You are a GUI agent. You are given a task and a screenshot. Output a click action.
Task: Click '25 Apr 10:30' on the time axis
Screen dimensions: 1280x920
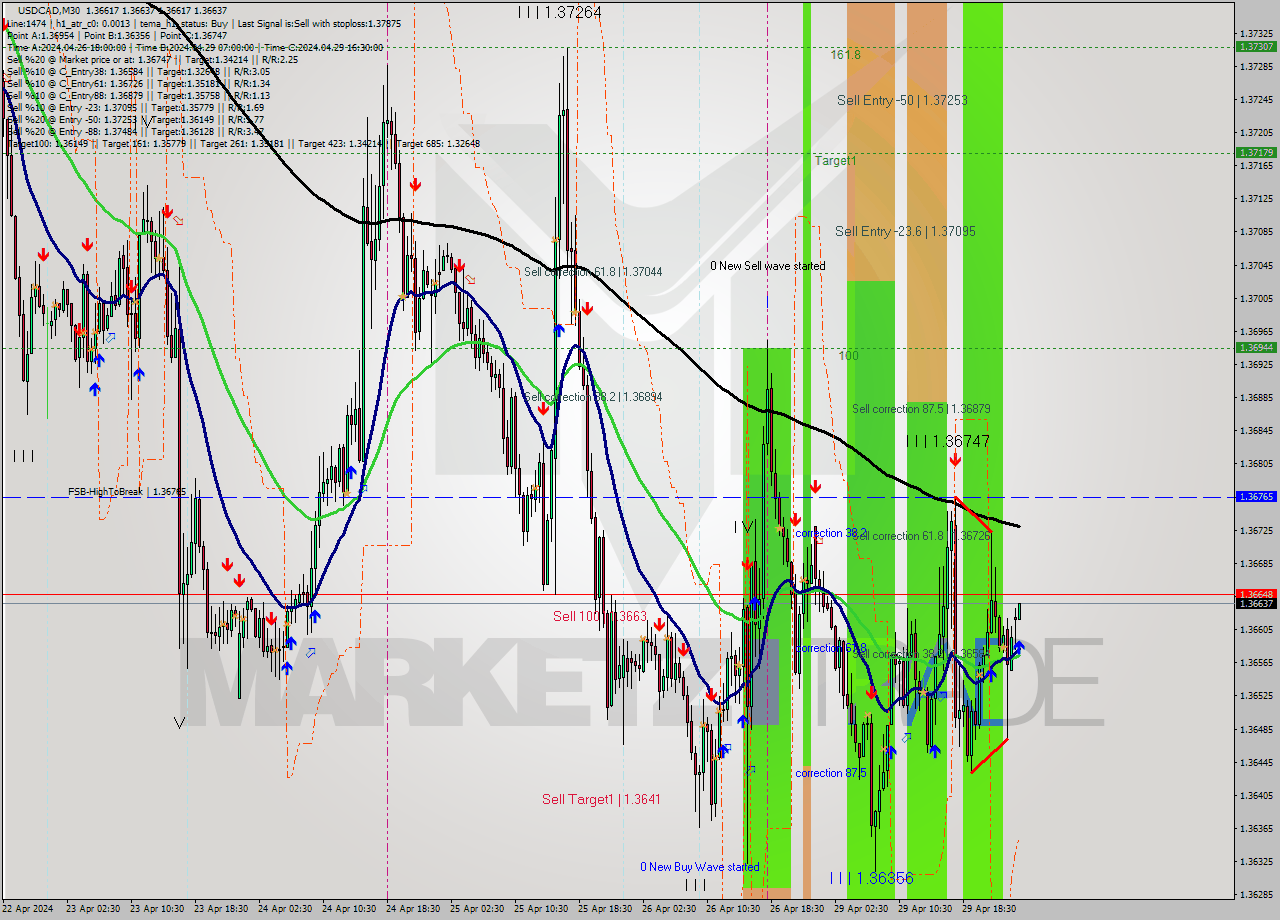coord(541,909)
